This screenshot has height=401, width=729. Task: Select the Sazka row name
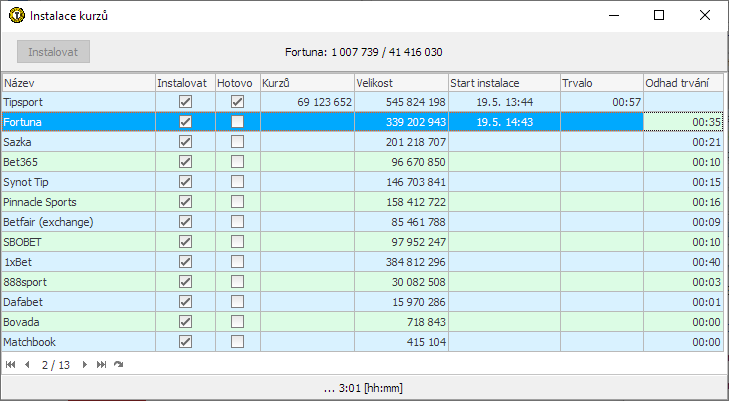[x=17, y=142]
